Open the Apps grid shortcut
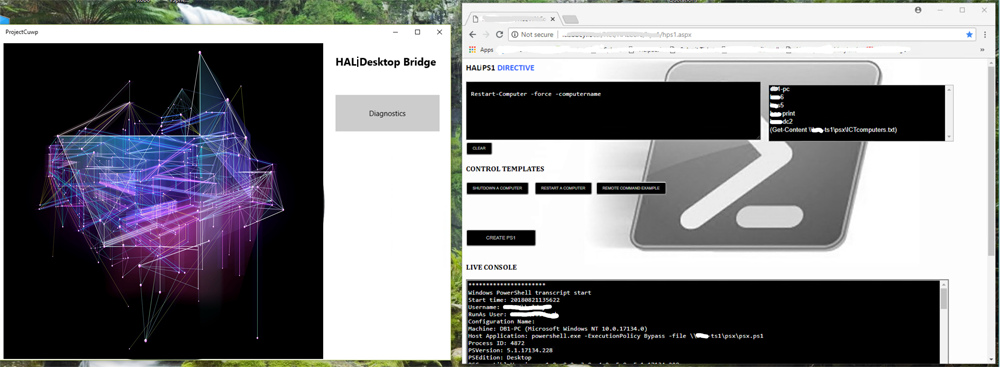The height and width of the screenshot is (367, 1000). [481, 49]
